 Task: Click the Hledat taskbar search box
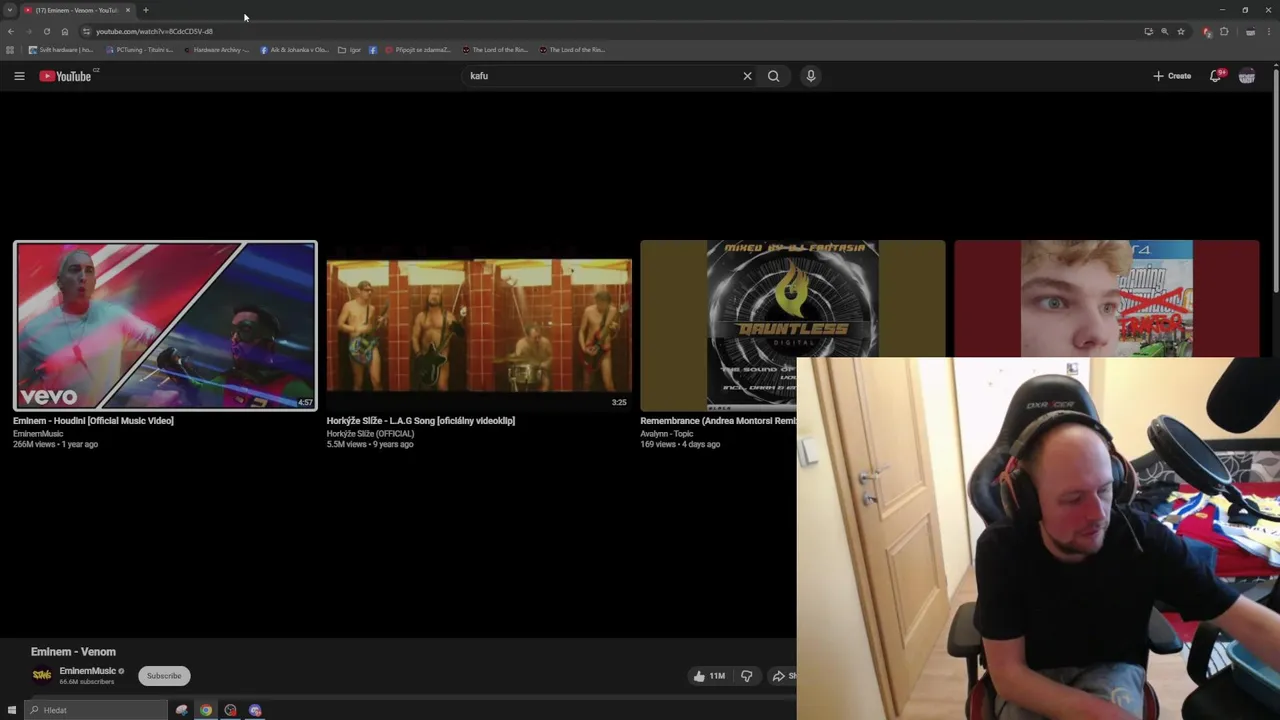point(97,710)
